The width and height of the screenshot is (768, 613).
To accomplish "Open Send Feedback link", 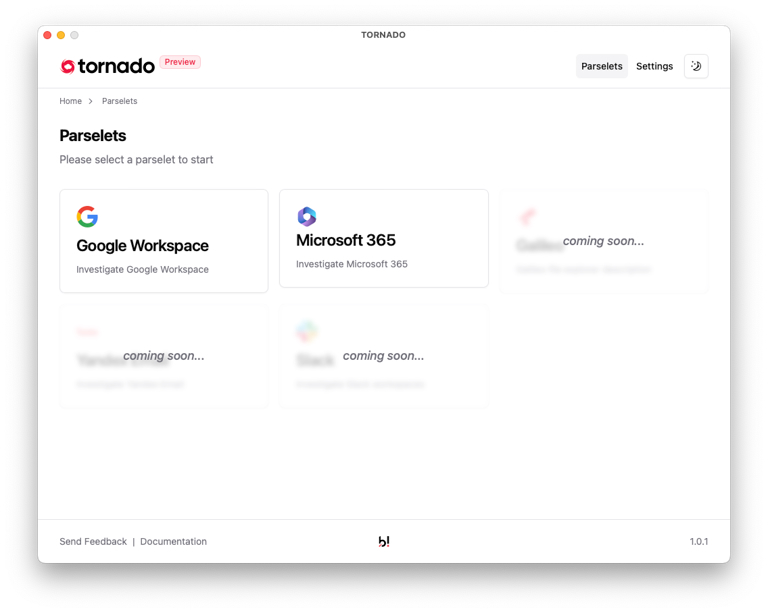I will pos(93,542).
